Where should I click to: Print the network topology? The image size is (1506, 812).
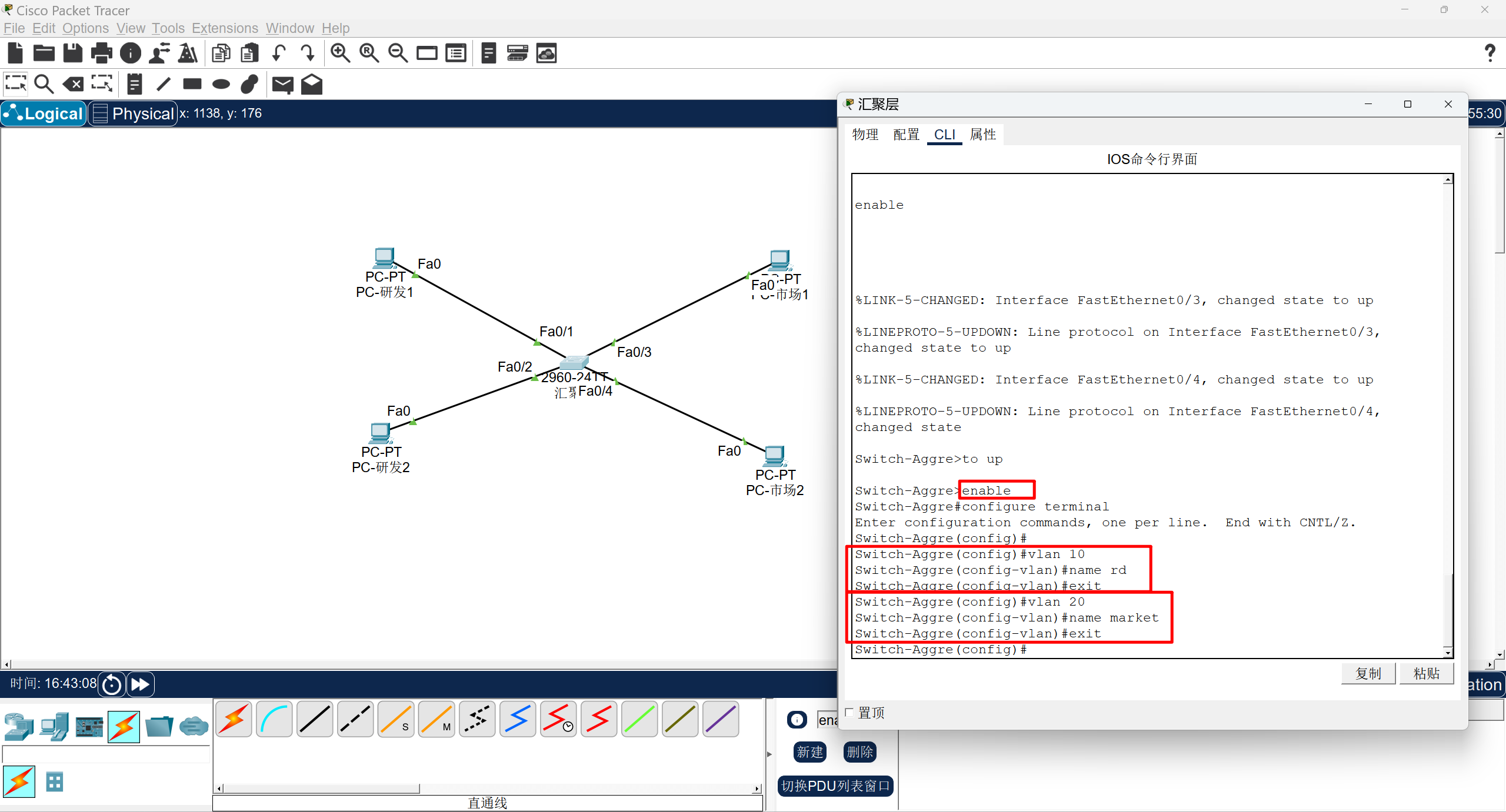(102, 54)
